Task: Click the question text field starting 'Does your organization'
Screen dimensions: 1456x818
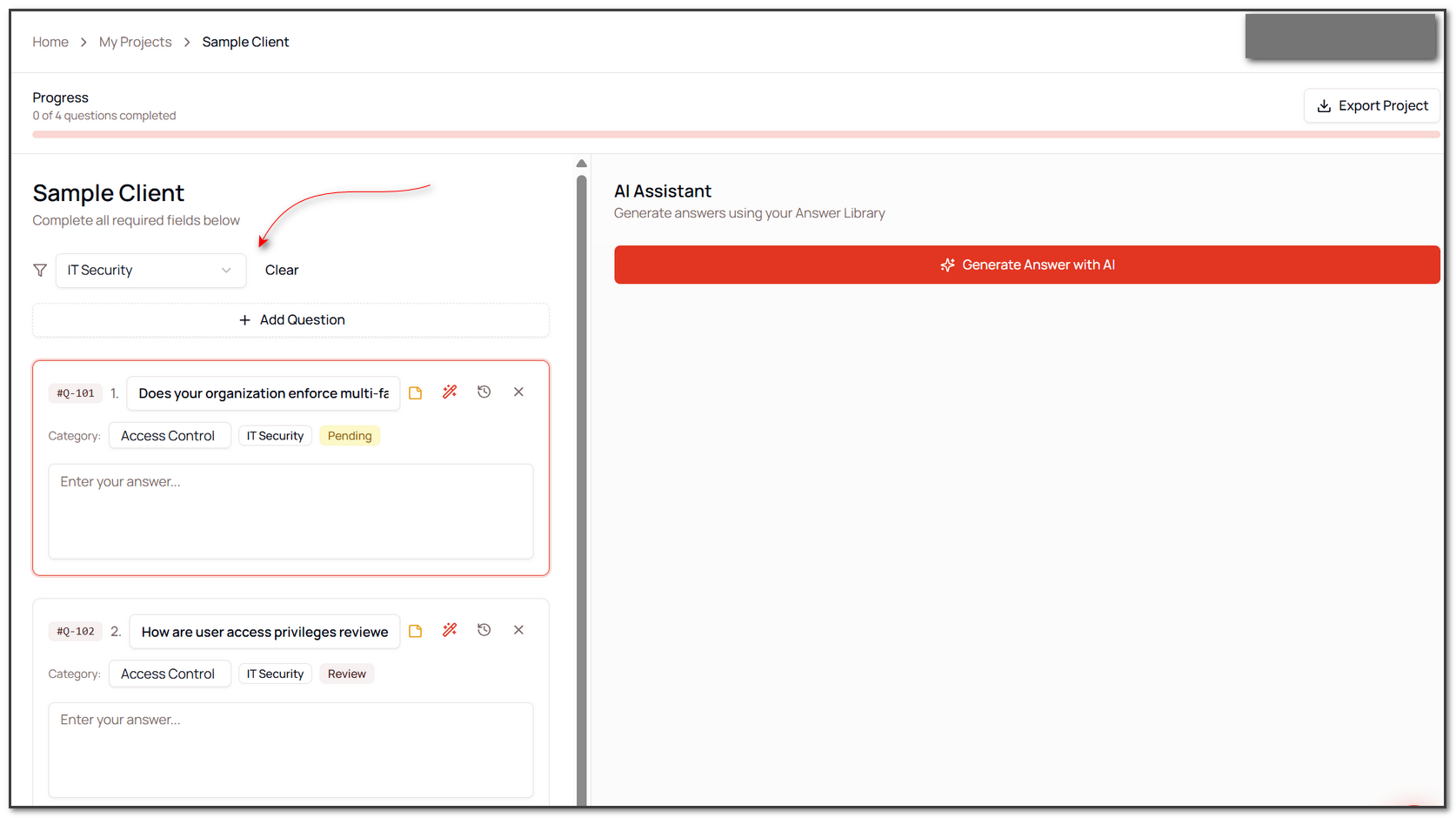Action: pyautogui.click(x=264, y=393)
